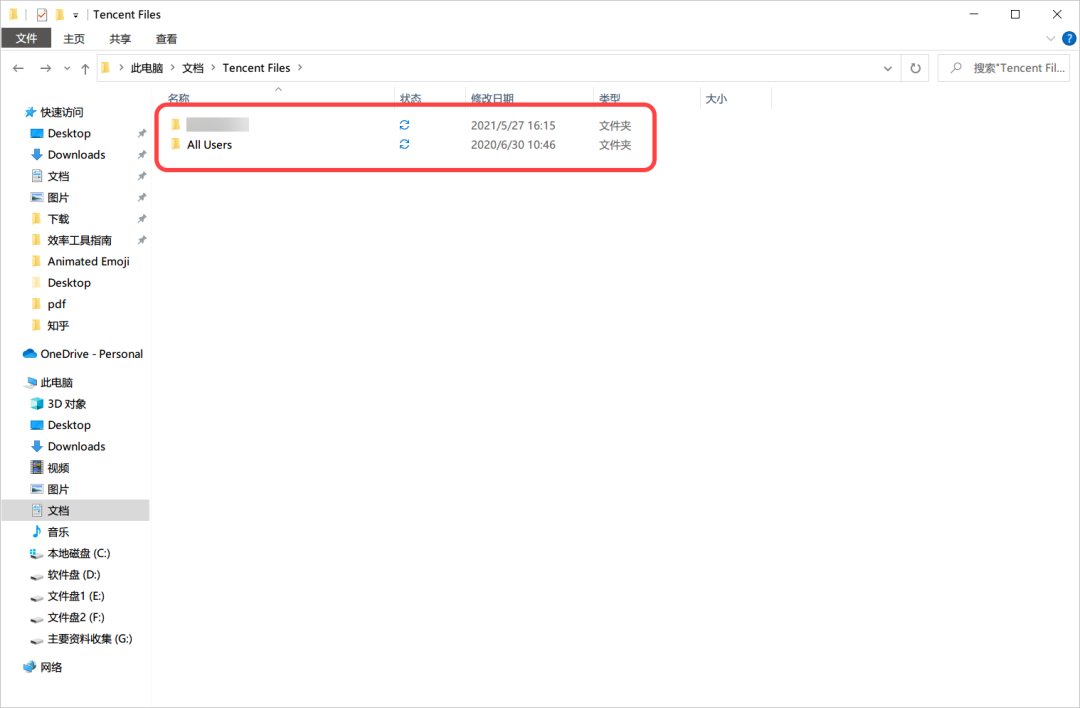Open 主要资料收集 (G:) drive

click(90, 639)
